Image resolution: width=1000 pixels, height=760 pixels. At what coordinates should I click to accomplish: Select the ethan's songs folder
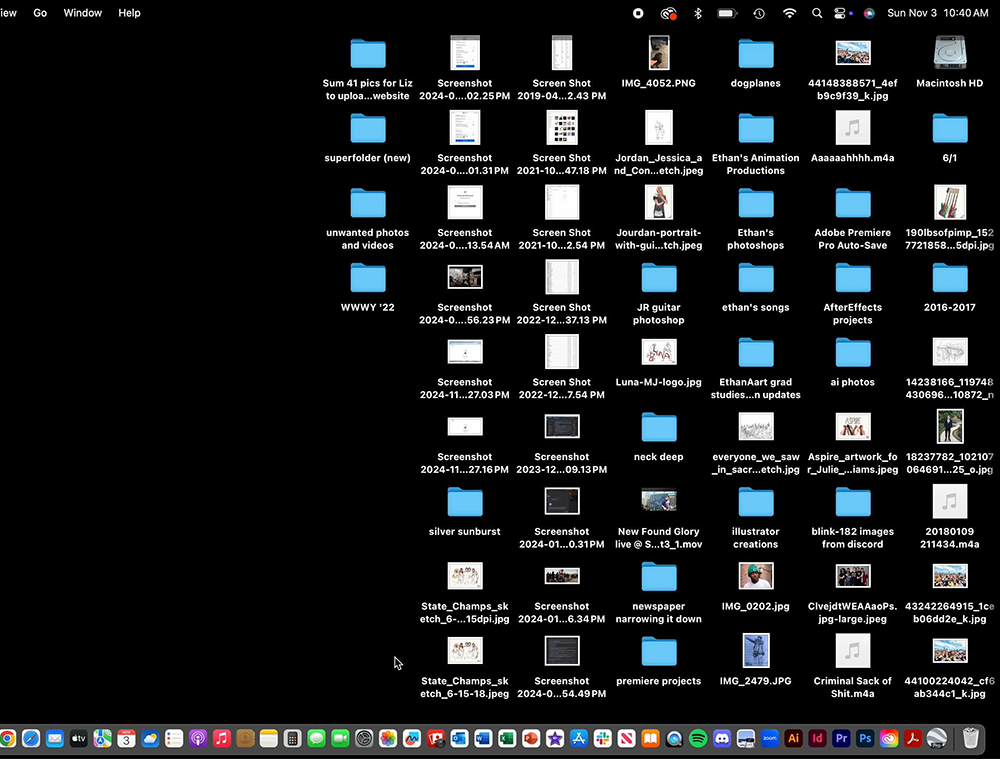coord(756,277)
